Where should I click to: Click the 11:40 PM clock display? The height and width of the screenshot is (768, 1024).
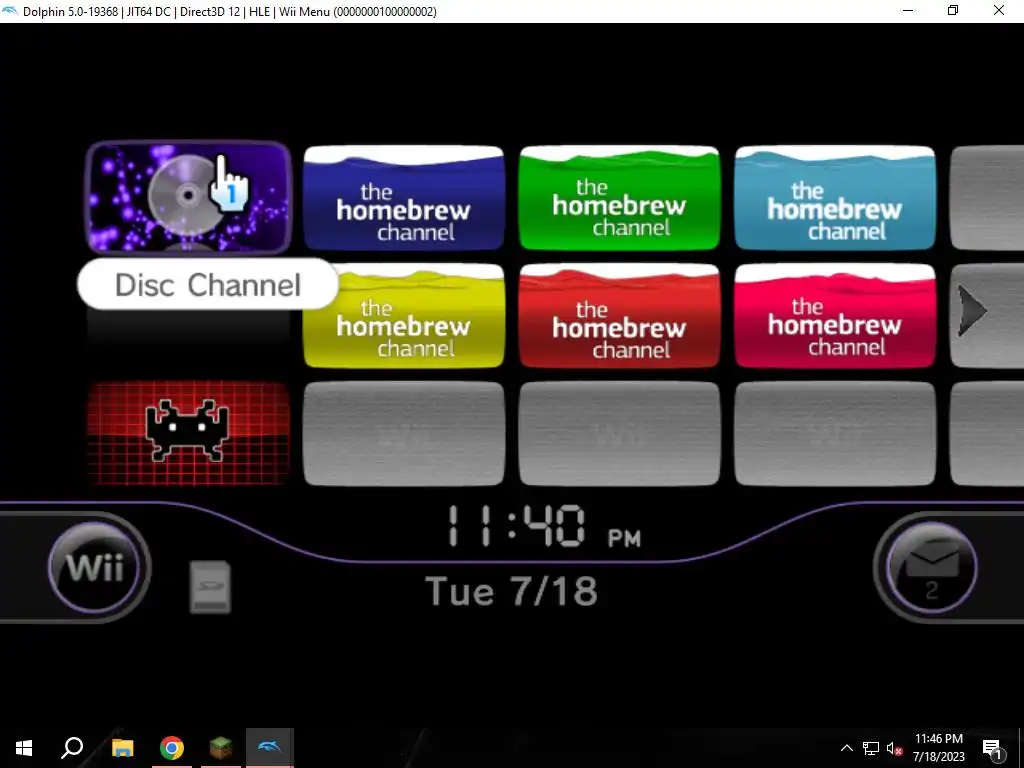click(x=544, y=526)
